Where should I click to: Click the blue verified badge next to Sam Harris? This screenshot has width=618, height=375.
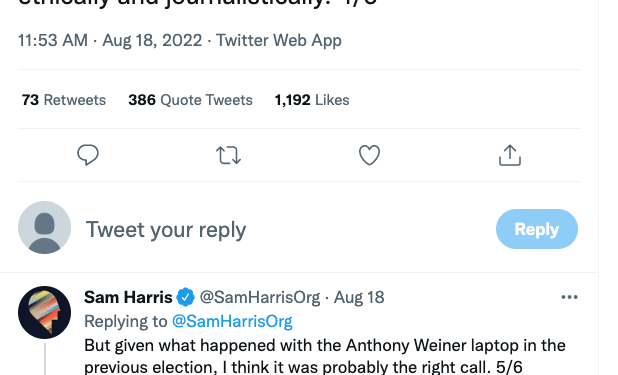(x=186, y=297)
